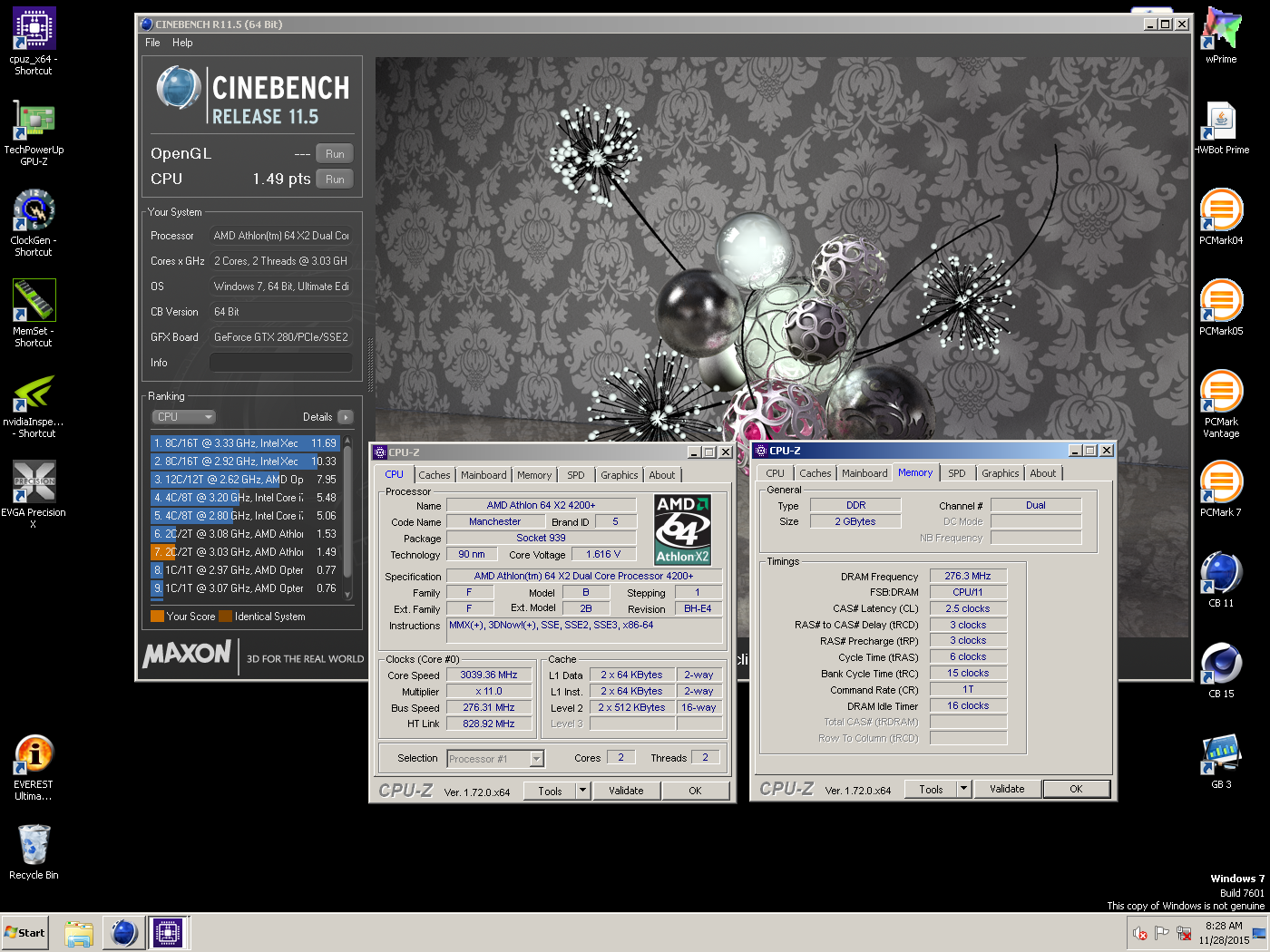The height and width of the screenshot is (952, 1270).
Task: Click Tools button in left CPU-Z
Action: (550, 791)
